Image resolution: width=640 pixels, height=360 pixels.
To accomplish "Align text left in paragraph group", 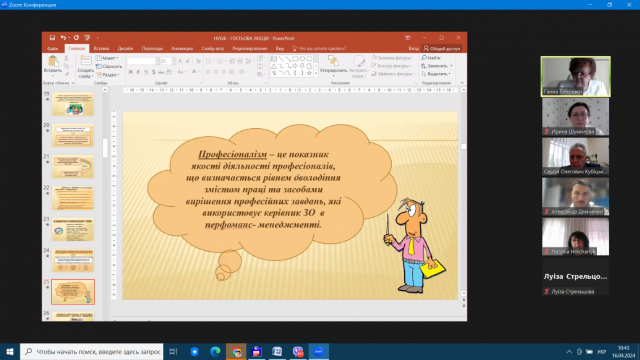I will [x=208, y=72].
